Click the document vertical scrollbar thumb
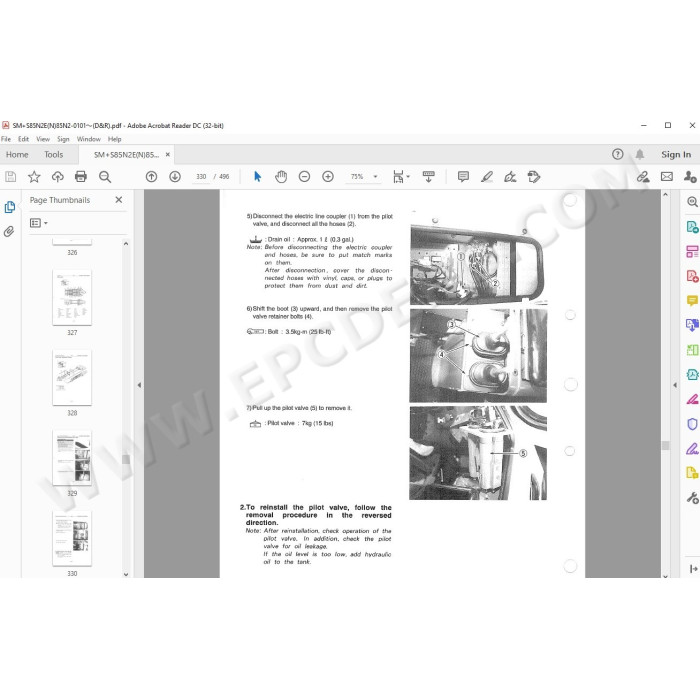 (665, 446)
